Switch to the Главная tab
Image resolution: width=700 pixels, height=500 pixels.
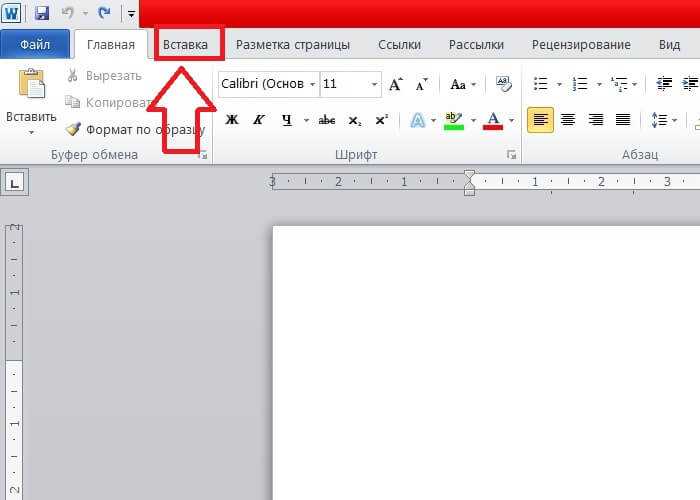[x=111, y=45]
